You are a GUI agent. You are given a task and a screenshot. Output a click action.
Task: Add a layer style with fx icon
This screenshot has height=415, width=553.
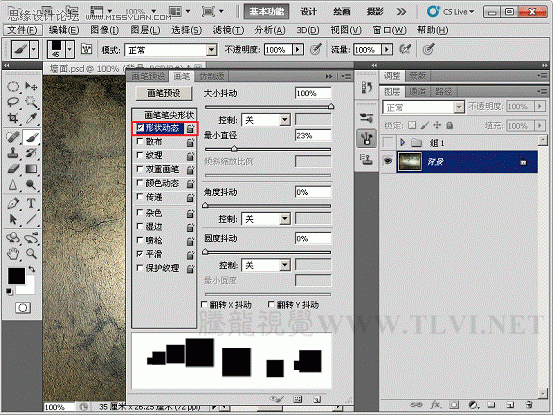pos(435,405)
